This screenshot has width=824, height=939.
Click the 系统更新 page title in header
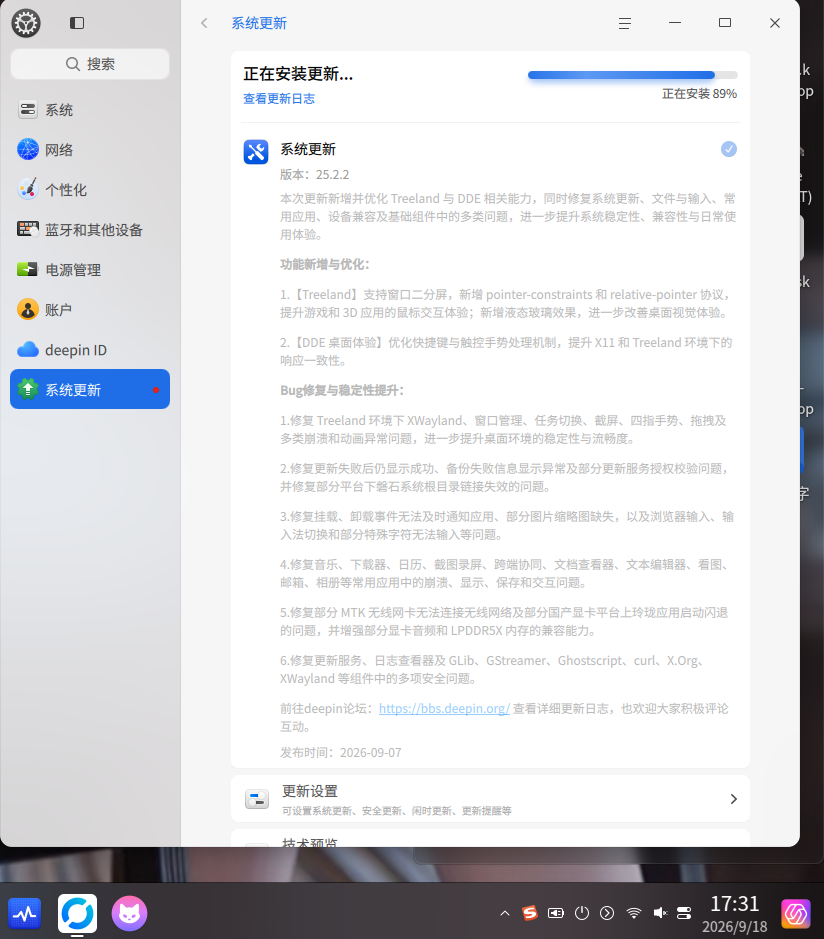259,23
